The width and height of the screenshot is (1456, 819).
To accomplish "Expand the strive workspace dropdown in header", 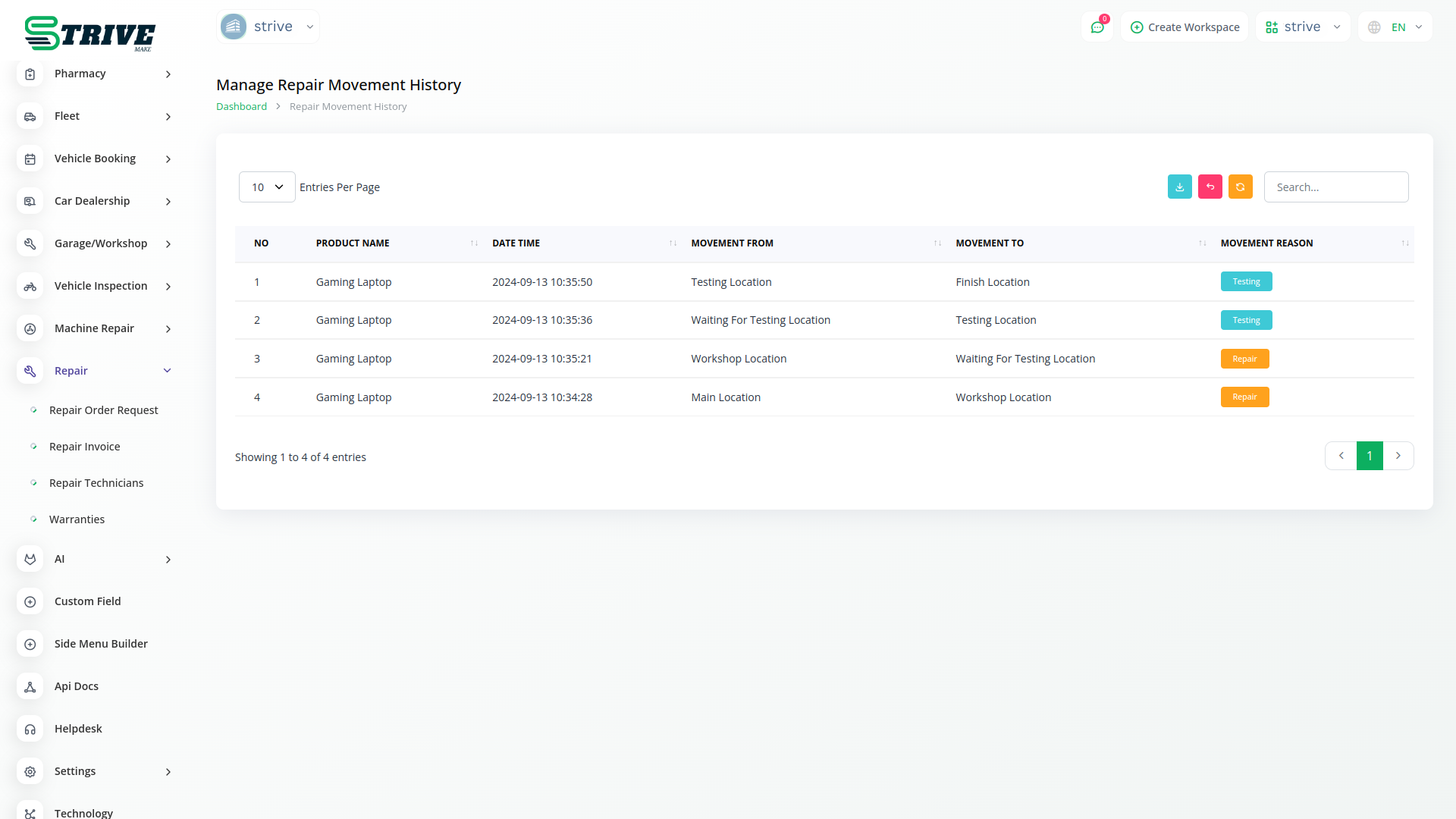I will 1303,27.
